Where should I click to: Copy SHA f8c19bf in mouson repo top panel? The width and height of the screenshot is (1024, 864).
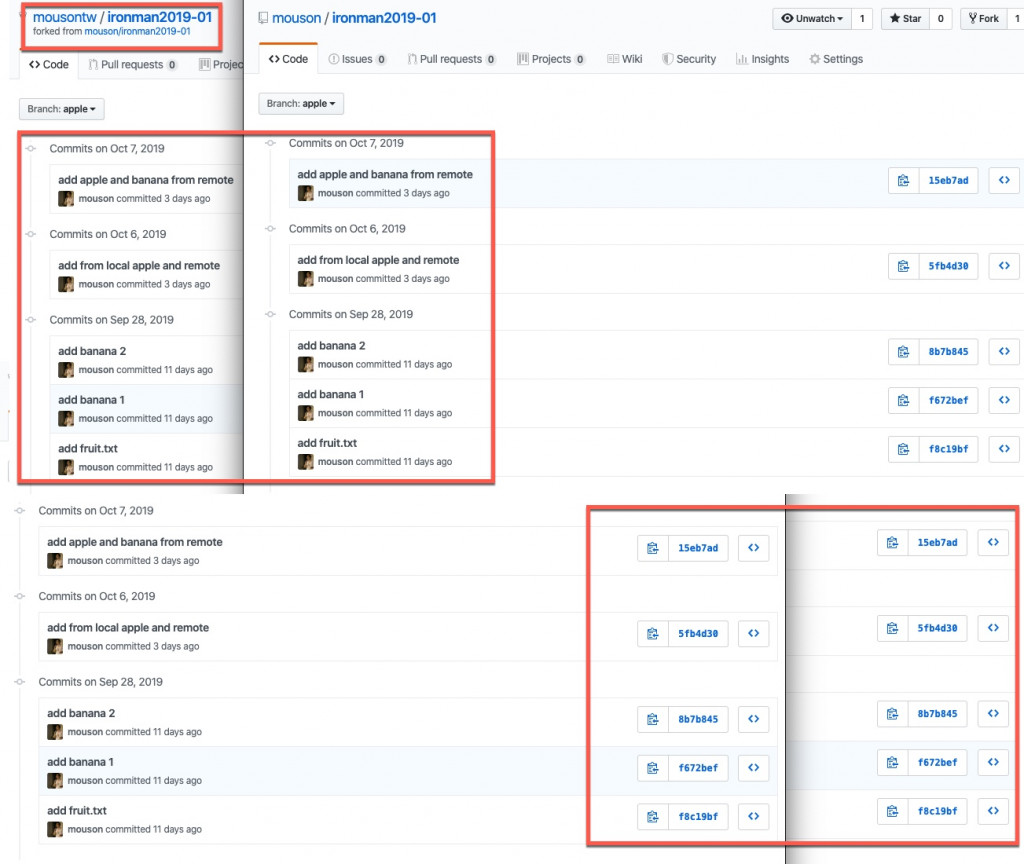(x=903, y=449)
